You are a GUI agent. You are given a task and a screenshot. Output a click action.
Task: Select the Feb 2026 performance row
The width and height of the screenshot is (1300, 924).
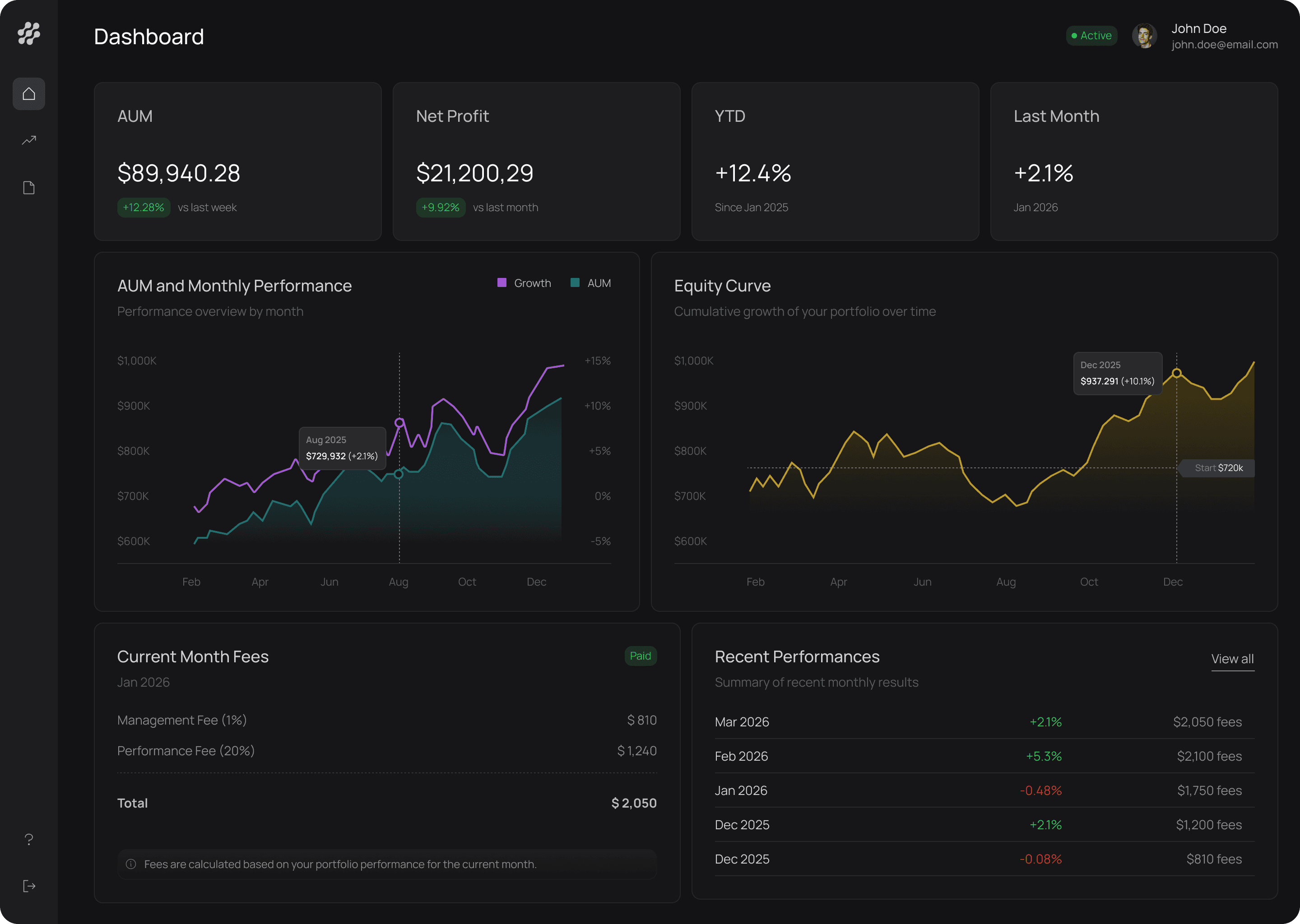coord(984,756)
